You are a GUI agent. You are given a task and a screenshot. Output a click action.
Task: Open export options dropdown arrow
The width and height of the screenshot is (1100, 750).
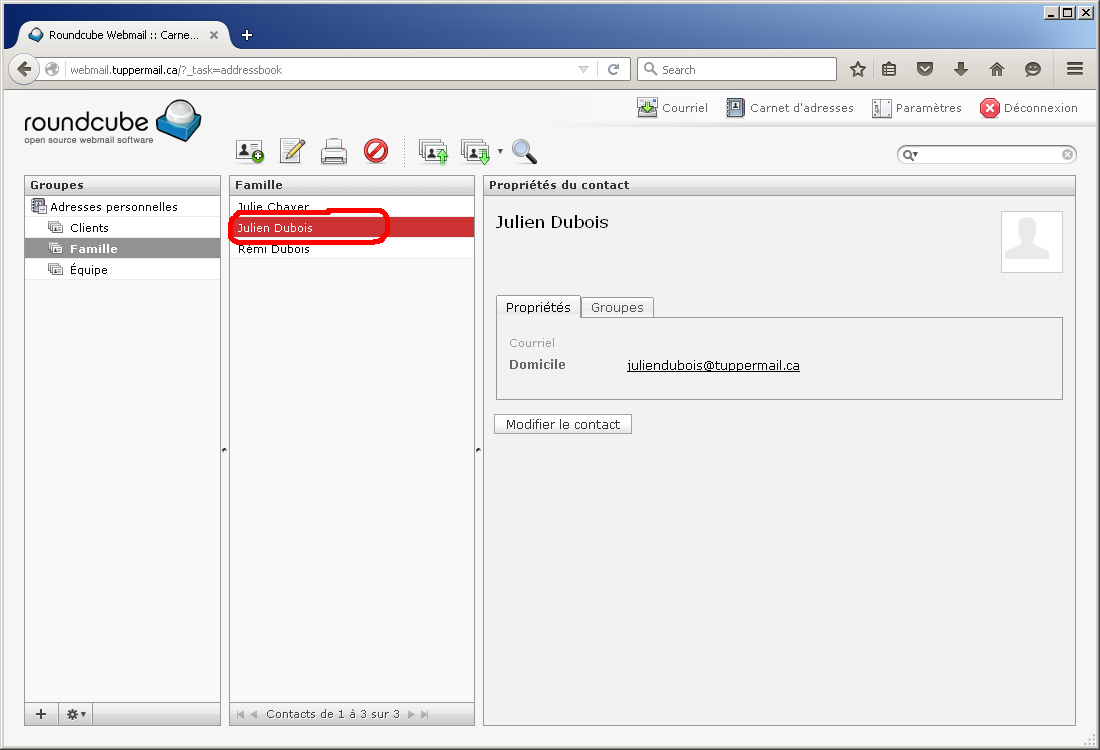500,152
